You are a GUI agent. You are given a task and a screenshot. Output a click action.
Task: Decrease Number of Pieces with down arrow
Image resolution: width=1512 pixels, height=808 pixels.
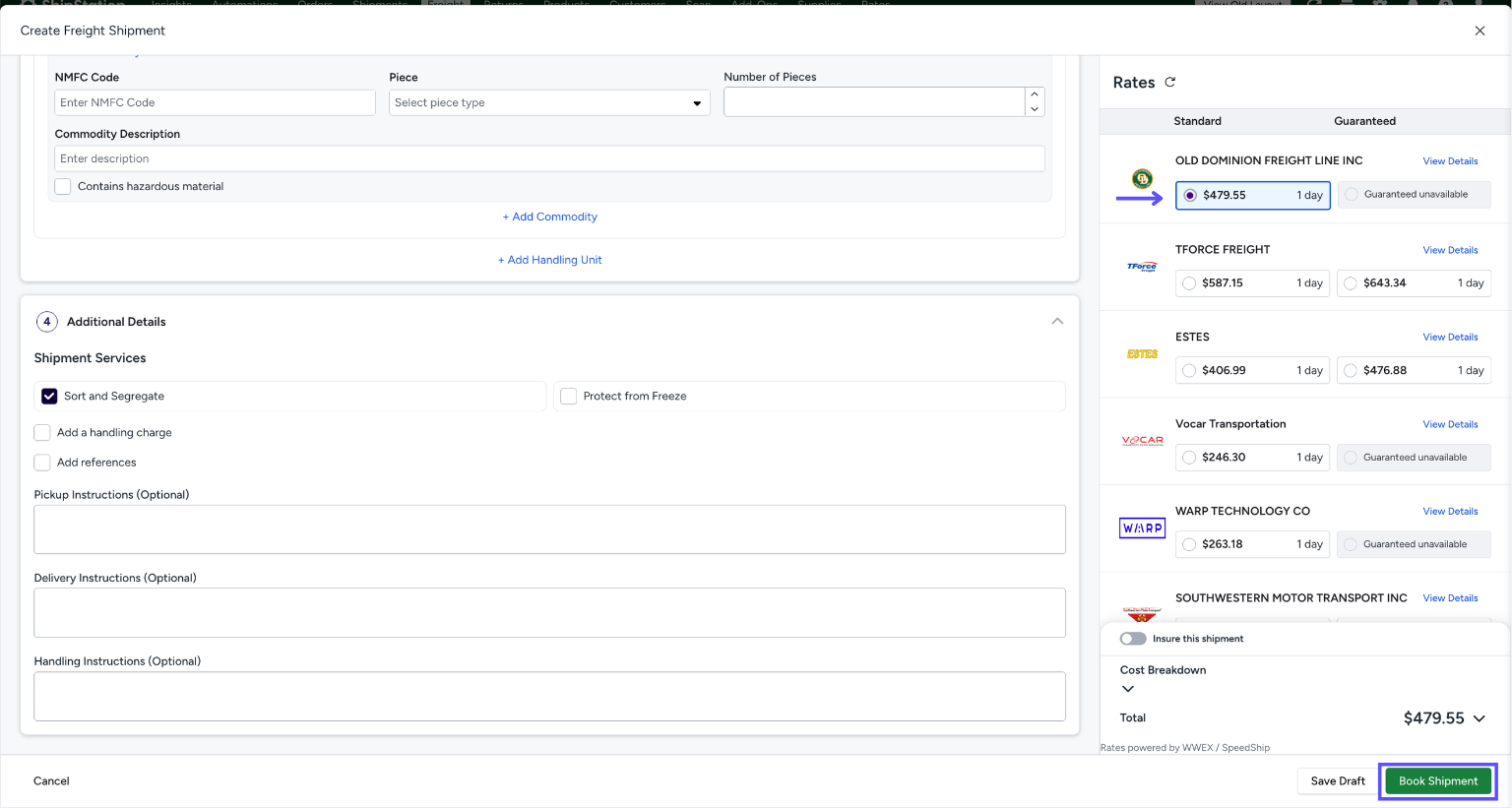[1035, 109]
